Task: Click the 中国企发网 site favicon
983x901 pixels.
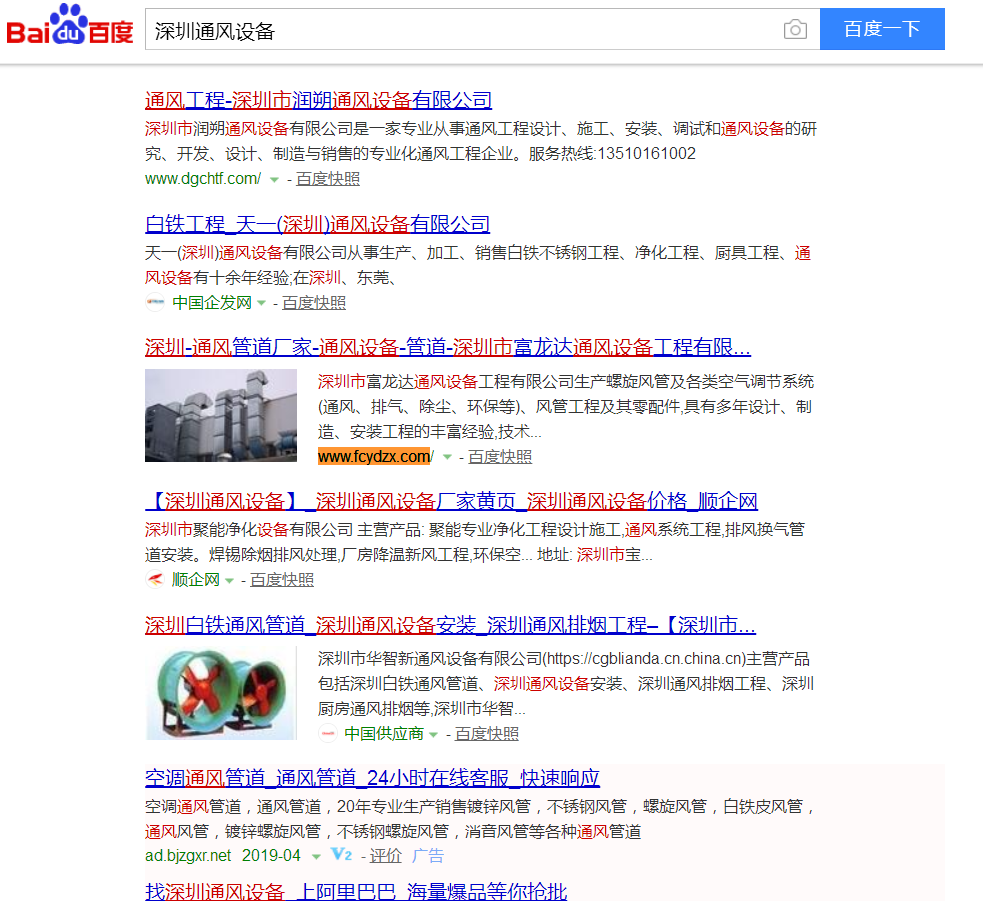Action: coord(155,303)
